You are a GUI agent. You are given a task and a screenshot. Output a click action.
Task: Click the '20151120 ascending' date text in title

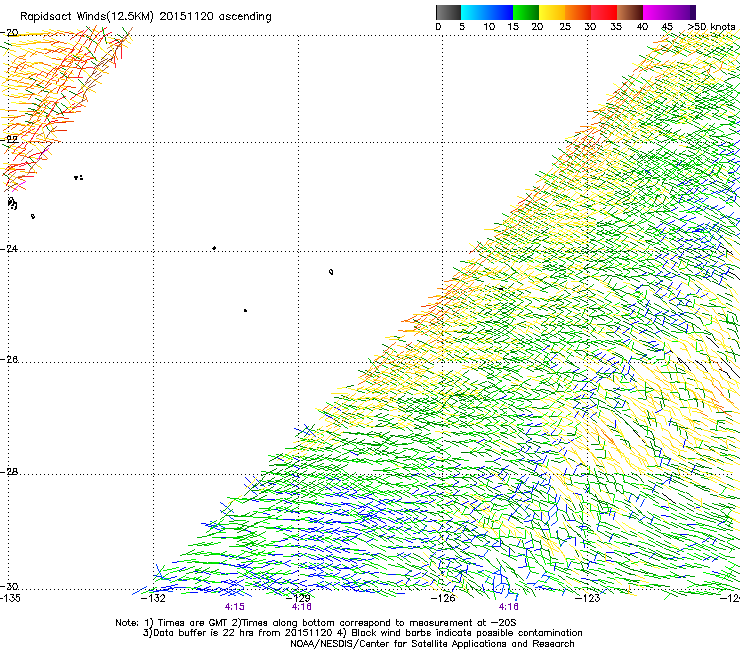click(x=216, y=17)
